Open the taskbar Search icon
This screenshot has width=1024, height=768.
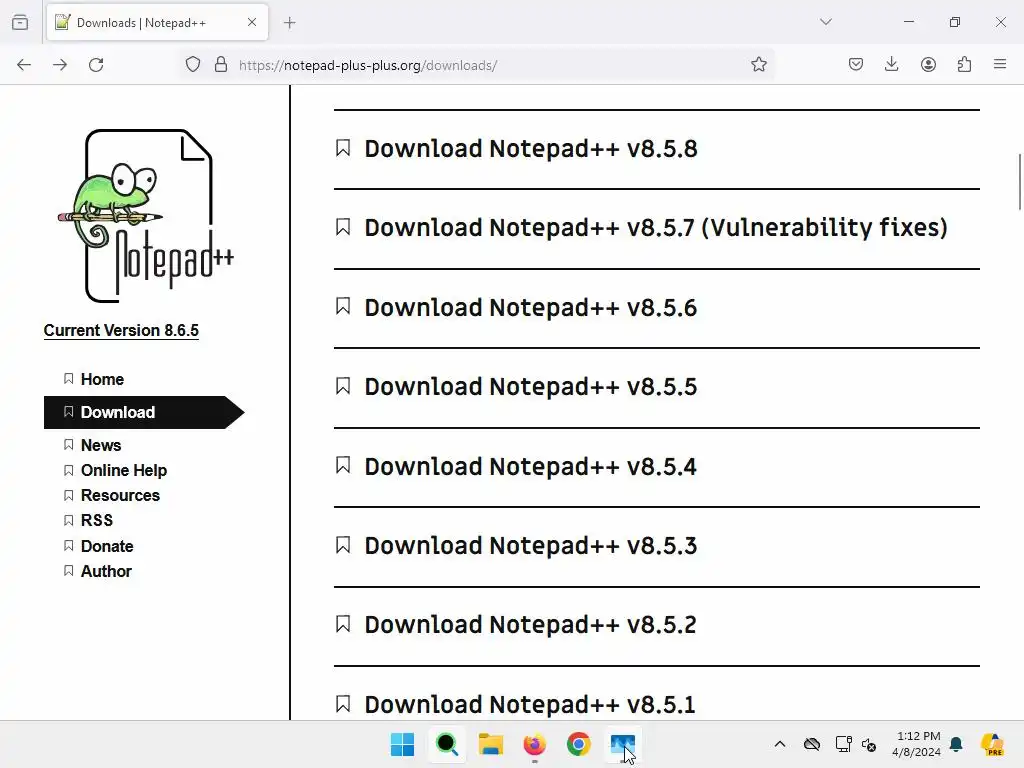coord(447,744)
